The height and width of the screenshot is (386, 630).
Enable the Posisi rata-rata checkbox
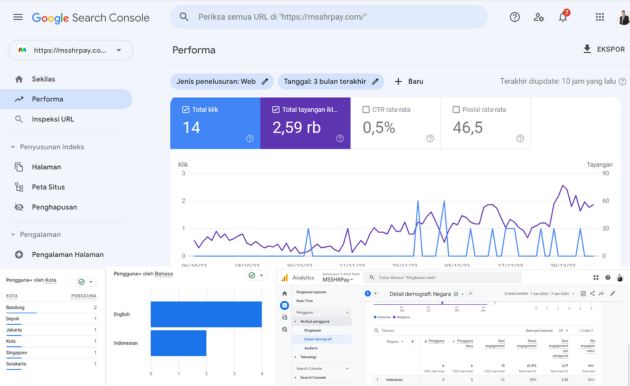pos(456,110)
